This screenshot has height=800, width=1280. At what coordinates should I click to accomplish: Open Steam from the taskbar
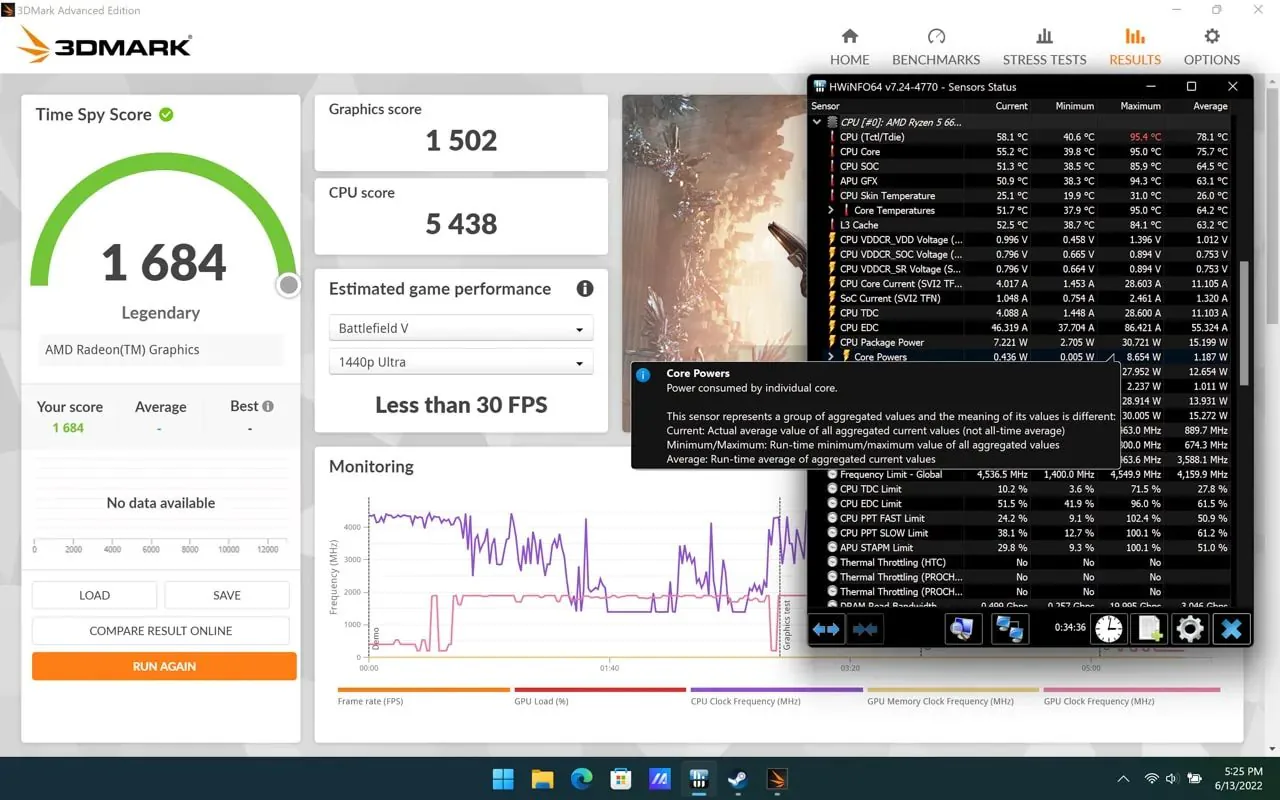point(737,779)
